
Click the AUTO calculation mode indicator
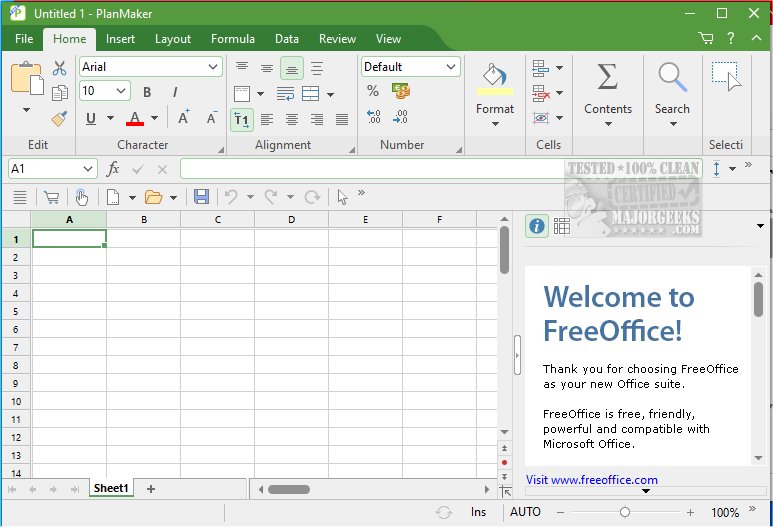click(x=526, y=512)
